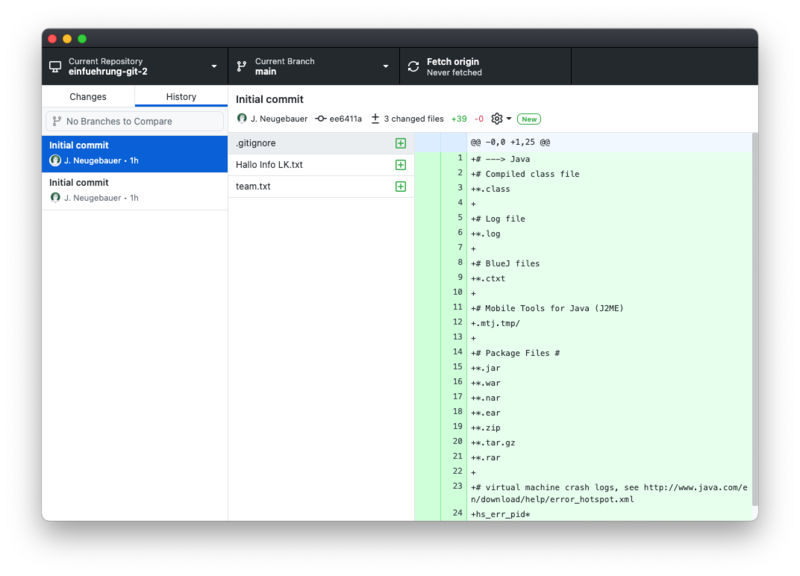This screenshot has height=576, width=800.
Task: Select the team.txt file
Action: [321, 186]
